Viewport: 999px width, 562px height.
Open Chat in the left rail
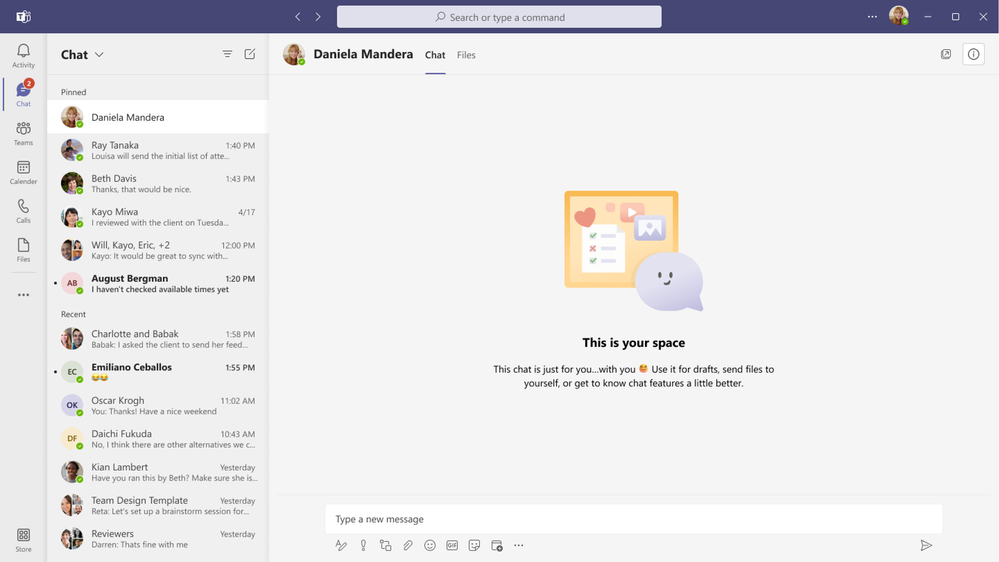coord(24,94)
